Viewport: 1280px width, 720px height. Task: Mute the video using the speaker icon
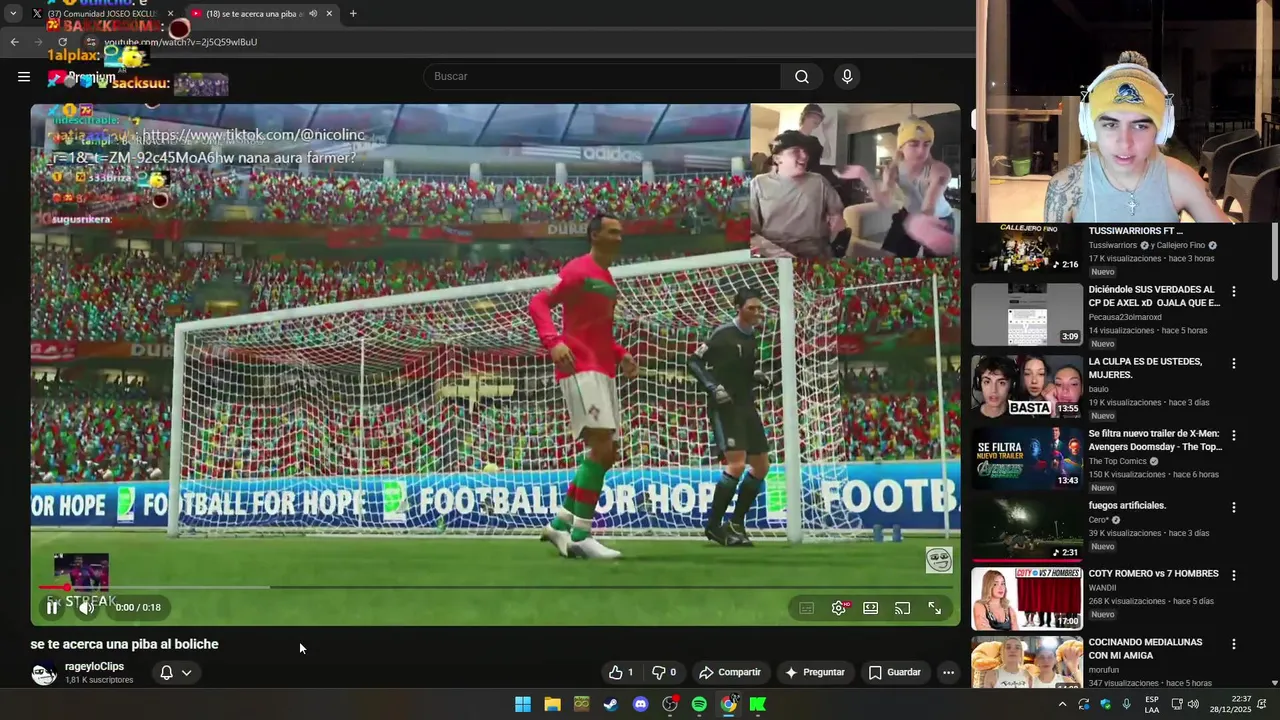[87, 607]
